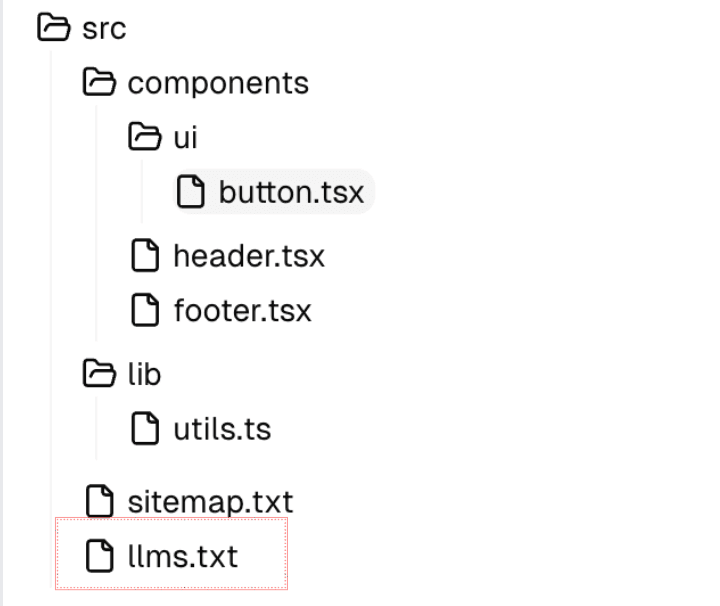Image resolution: width=720 pixels, height=606 pixels.
Task: Click the file icon beside footer.tsx
Action: [x=146, y=310]
